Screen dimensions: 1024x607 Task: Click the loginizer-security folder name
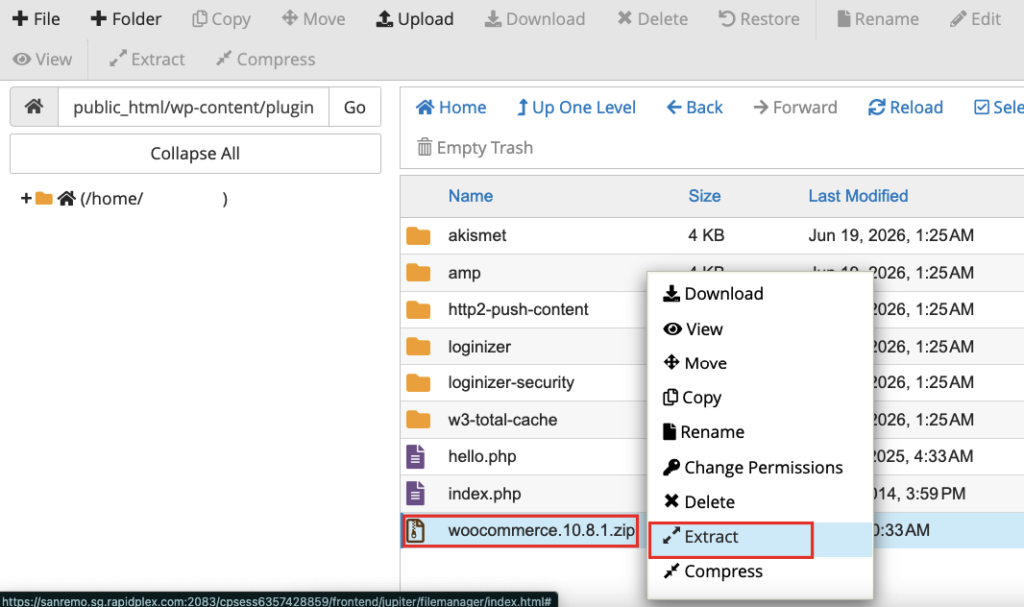[x=511, y=382]
